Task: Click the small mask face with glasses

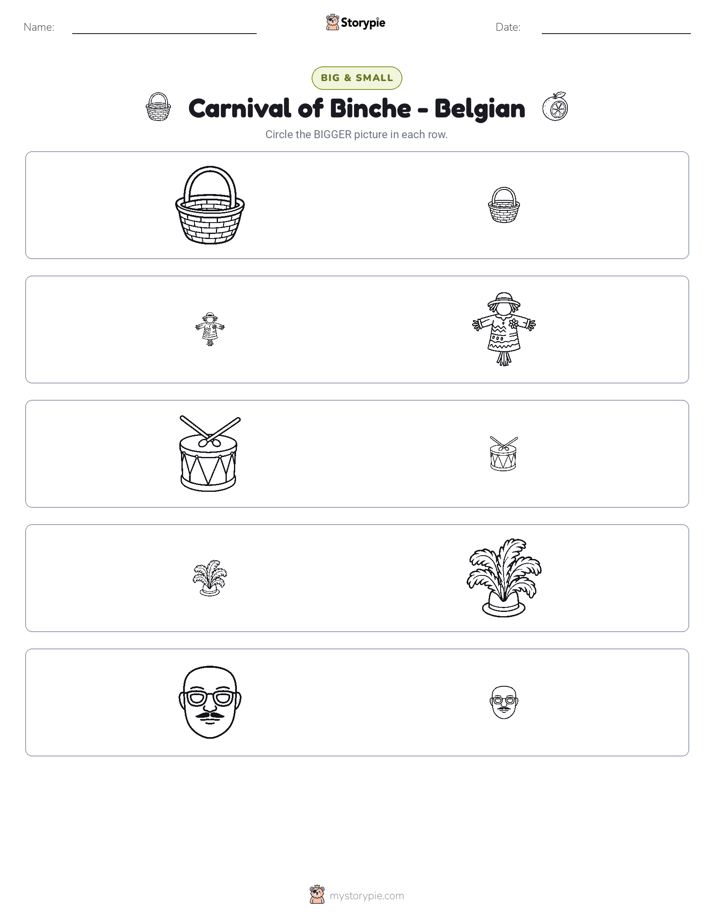Action: point(504,702)
